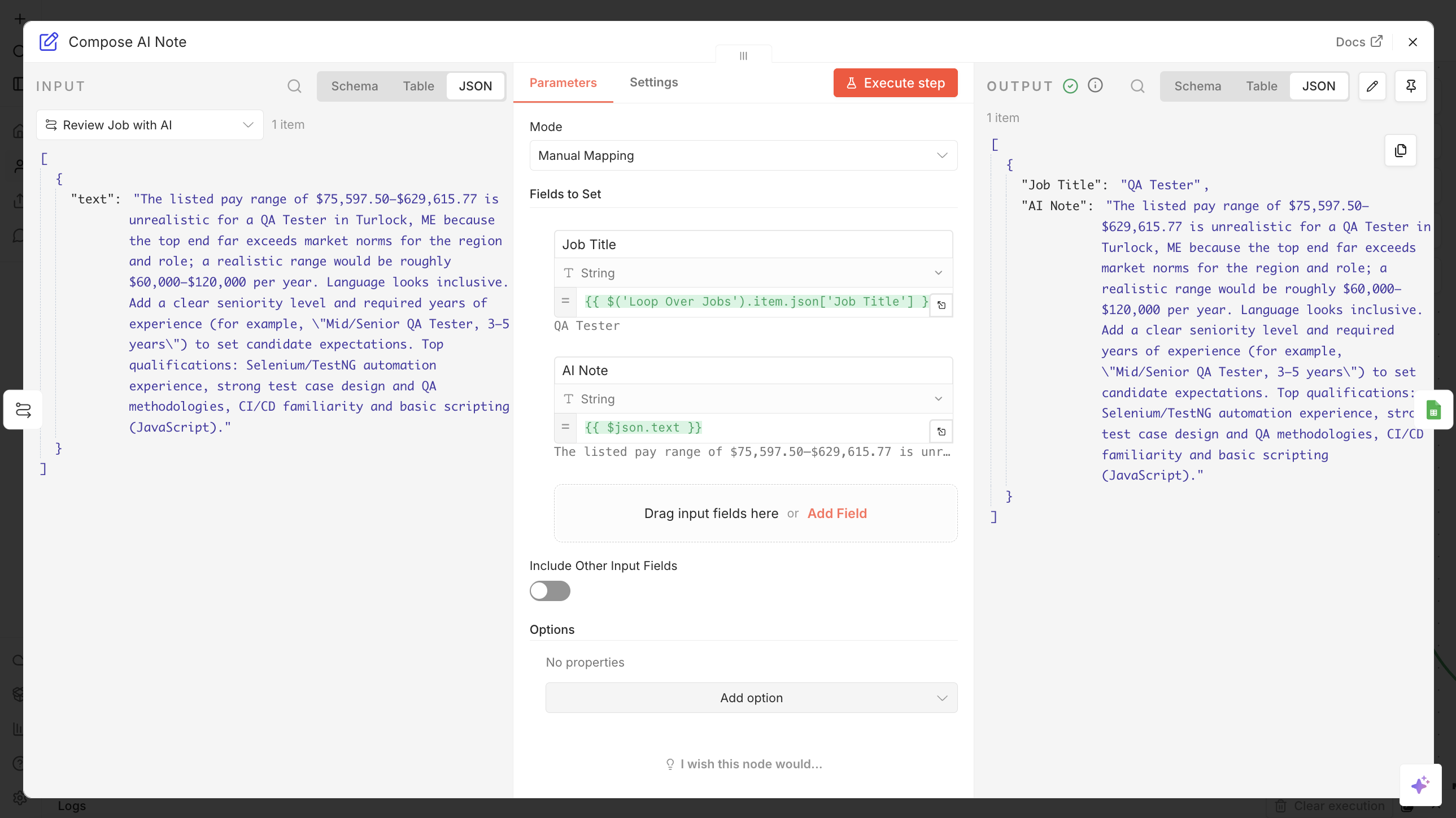Pin the output data
This screenshot has width=1456, height=818.
(1411, 86)
